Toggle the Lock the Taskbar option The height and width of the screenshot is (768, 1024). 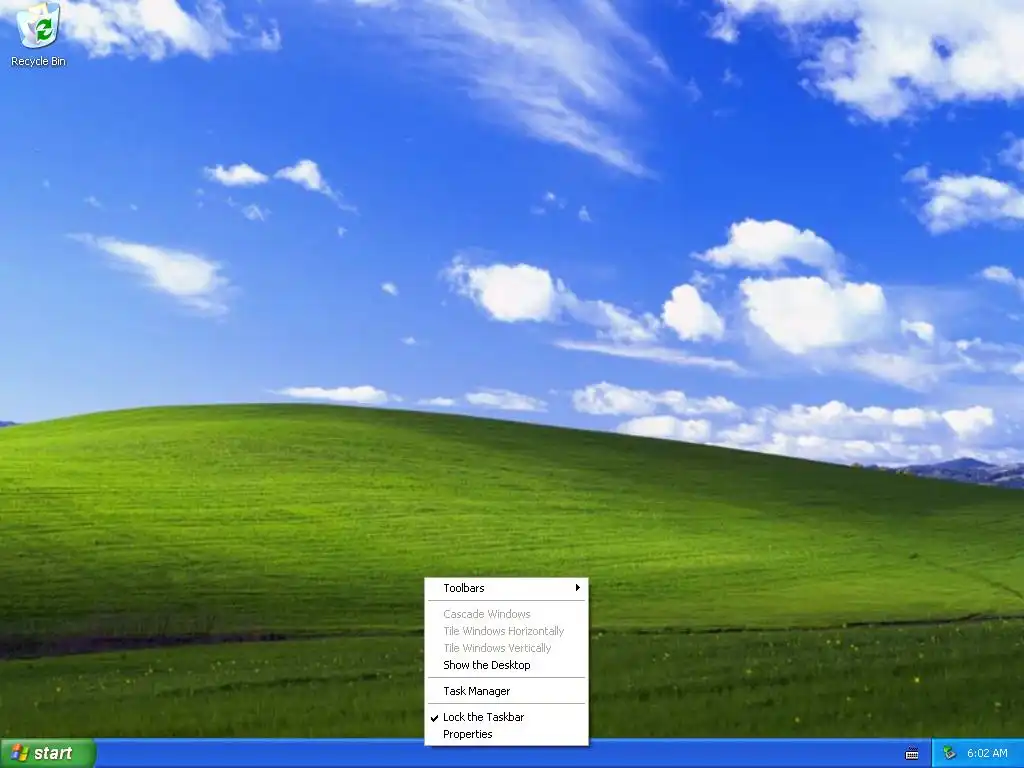point(506,717)
